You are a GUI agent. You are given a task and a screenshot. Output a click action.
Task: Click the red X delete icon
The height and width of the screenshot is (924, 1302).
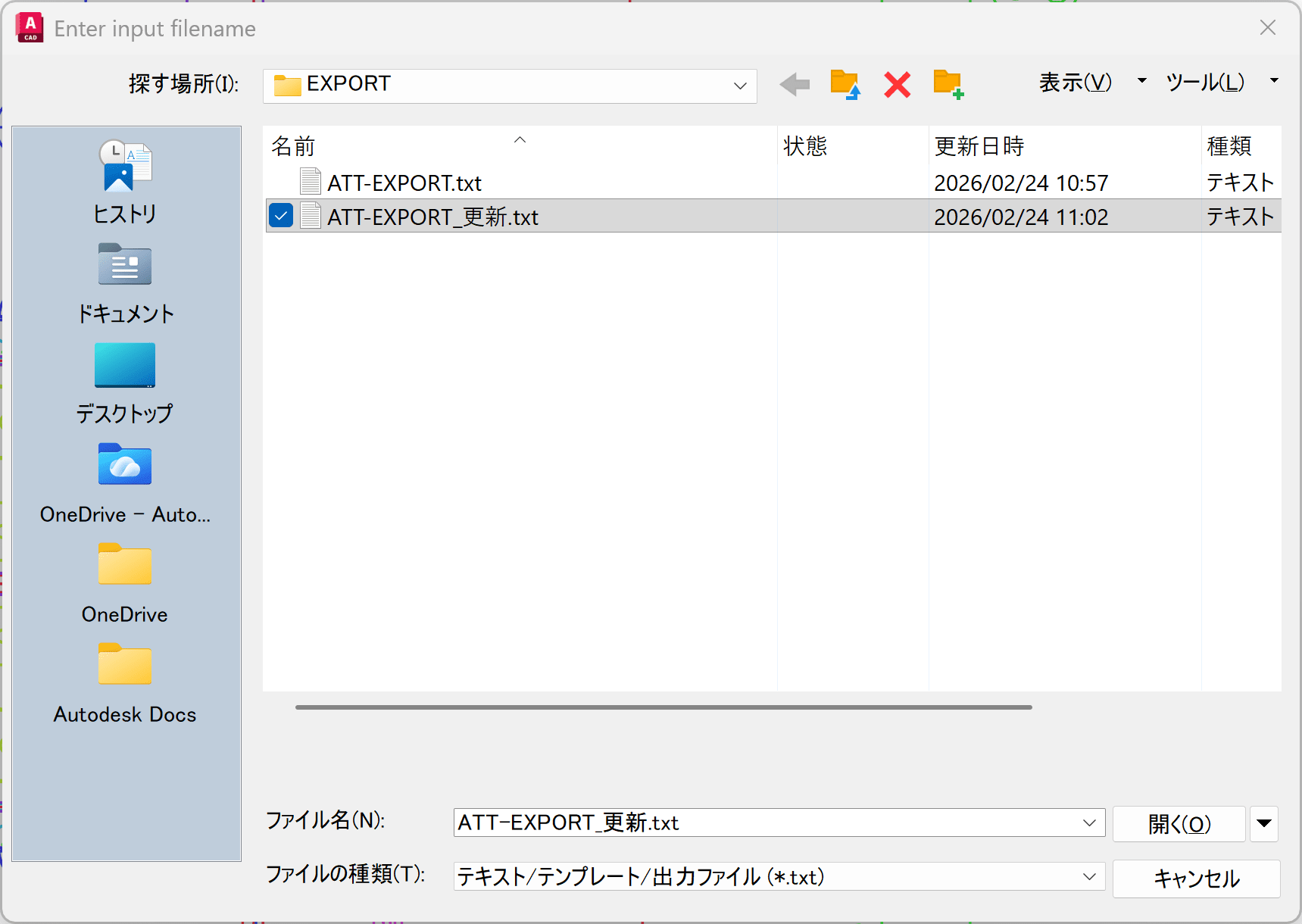pyautogui.click(x=897, y=84)
